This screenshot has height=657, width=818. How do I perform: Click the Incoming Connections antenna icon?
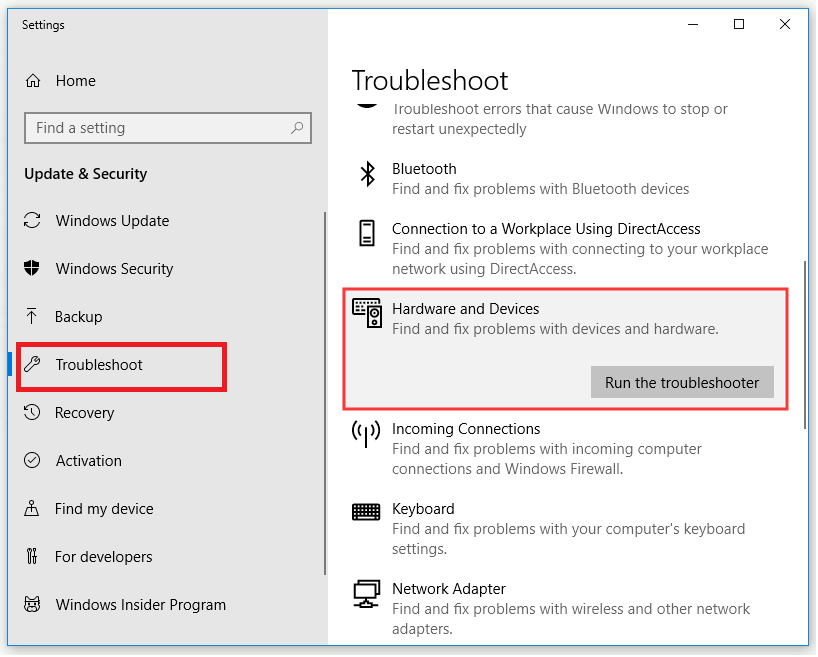coord(366,434)
